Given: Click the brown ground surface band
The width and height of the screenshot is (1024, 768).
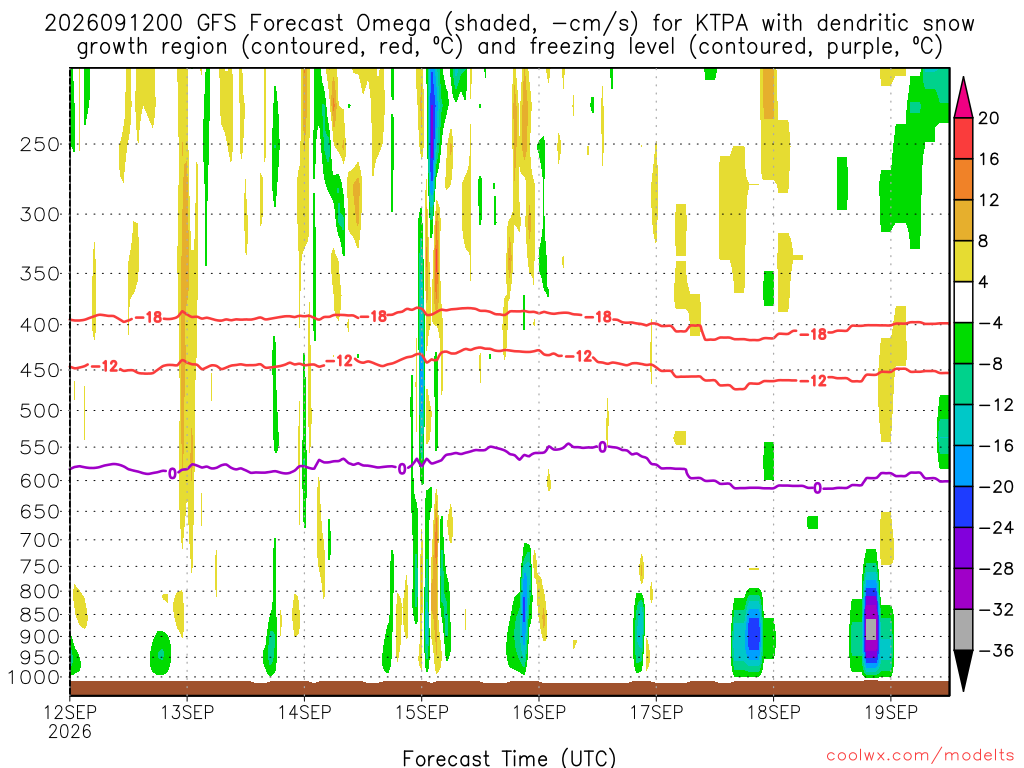Looking at the screenshot, I should coord(509,688).
